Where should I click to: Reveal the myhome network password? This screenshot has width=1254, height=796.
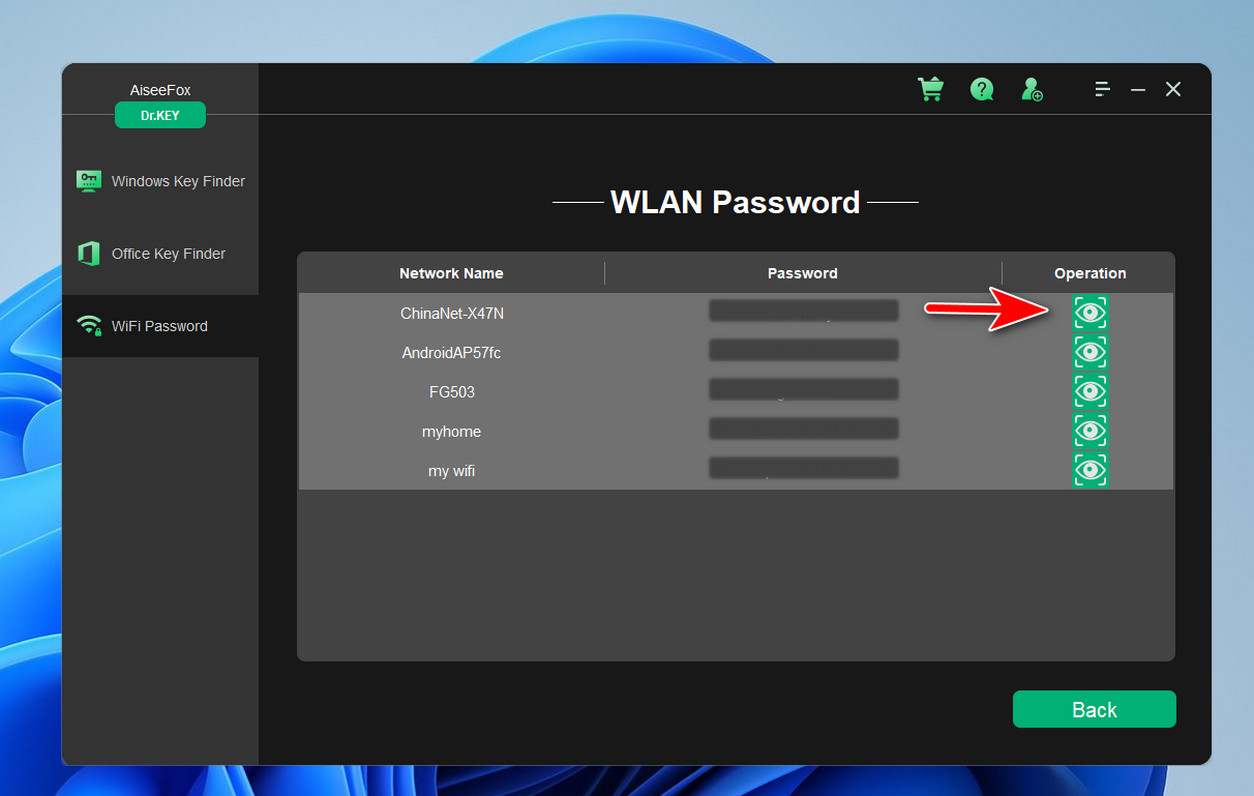pos(1090,431)
